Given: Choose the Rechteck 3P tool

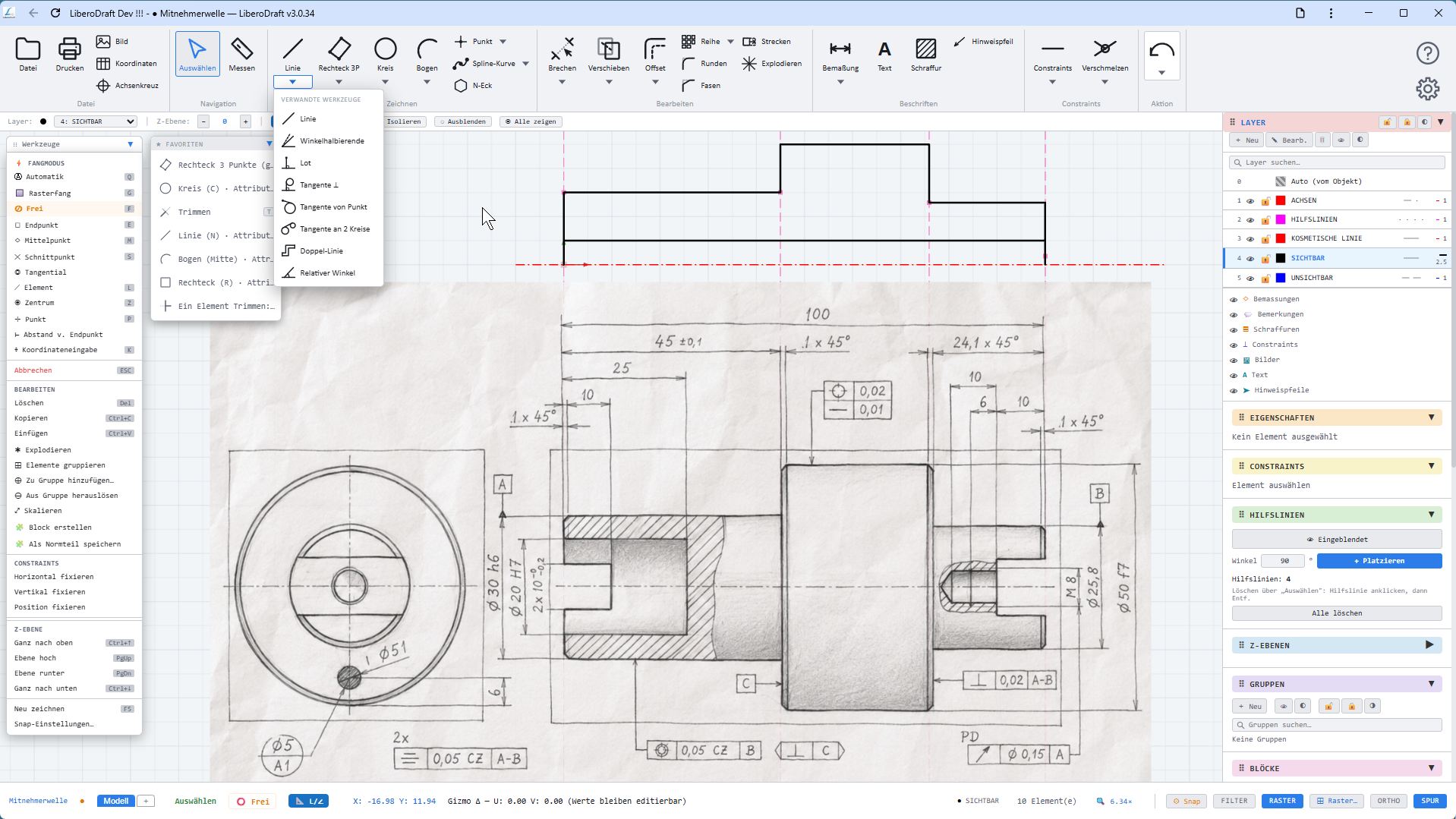Looking at the screenshot, I should tap(339, 54).
